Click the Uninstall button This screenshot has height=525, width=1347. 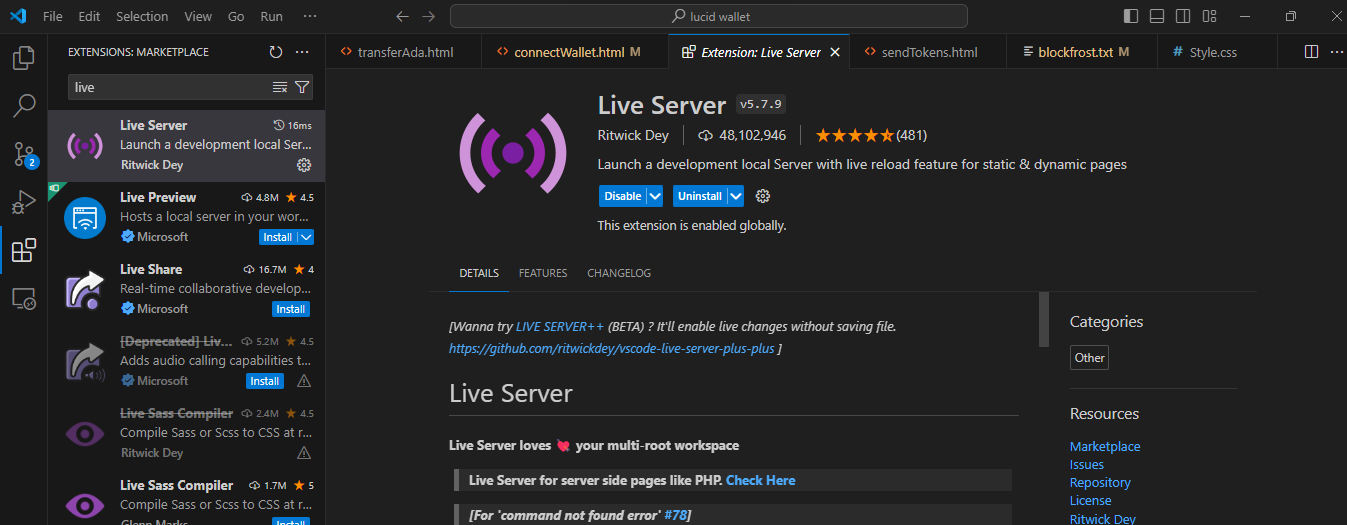(700, 196)
